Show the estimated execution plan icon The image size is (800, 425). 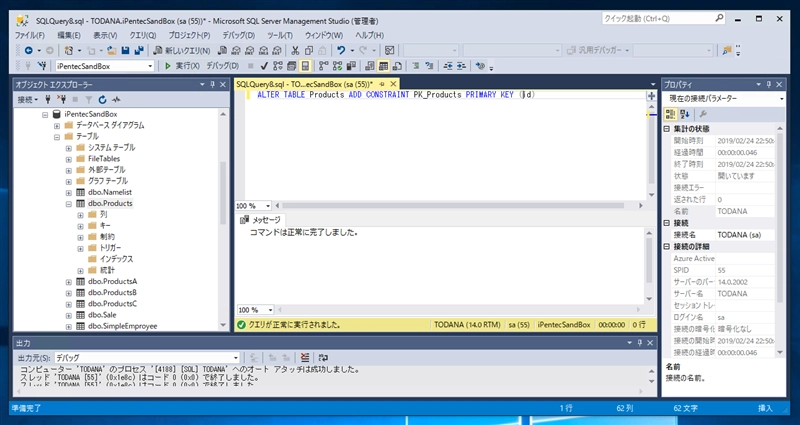pos(278,66)
